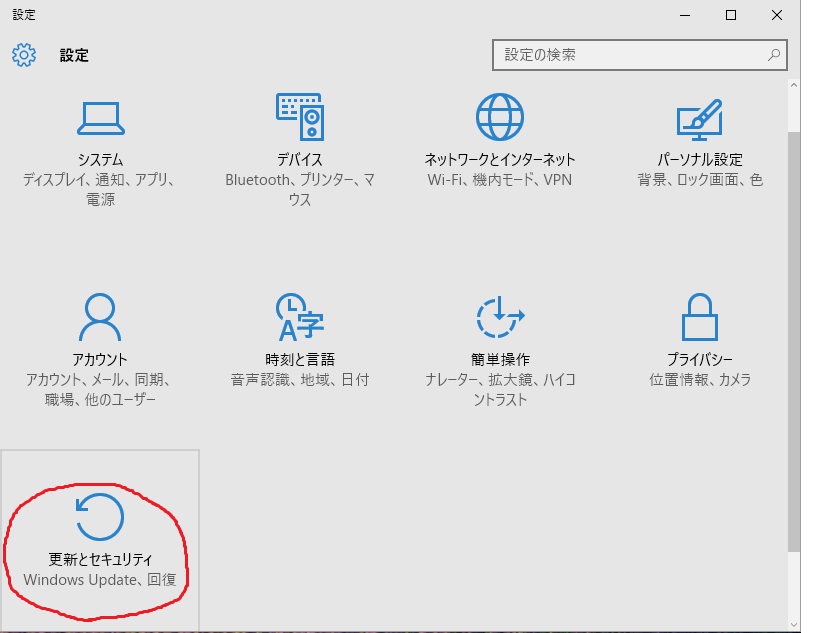This screenshot has height=633, width=819.
Task: Close the 設定 window
Action: pyautogui.click(x=777, y=15)
